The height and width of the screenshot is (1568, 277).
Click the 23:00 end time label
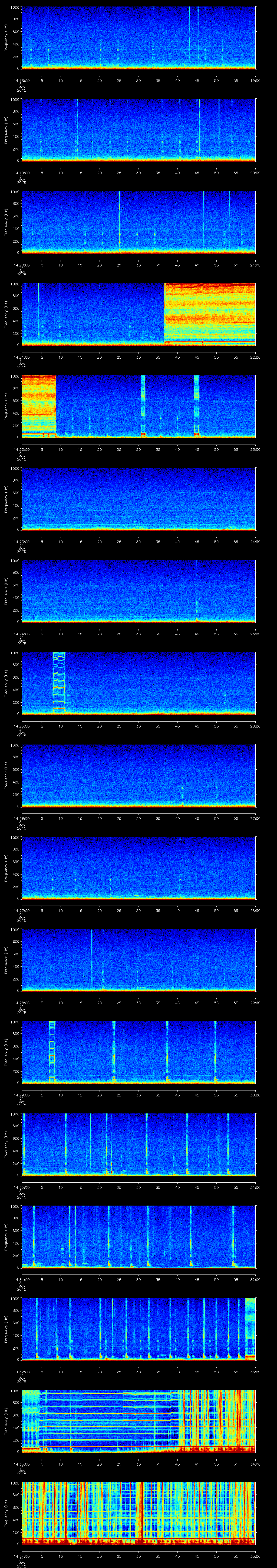click(x=256, y=449)
